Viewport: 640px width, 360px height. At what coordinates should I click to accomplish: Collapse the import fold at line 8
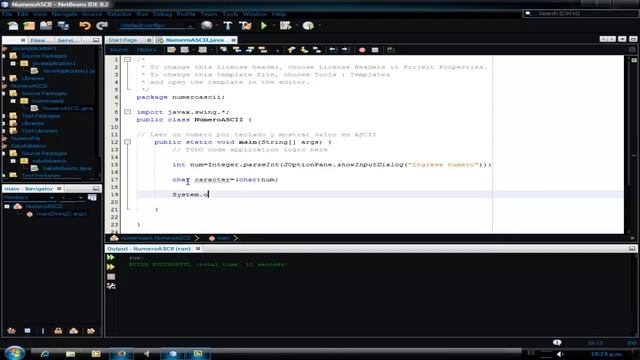(x=127, y=112)
